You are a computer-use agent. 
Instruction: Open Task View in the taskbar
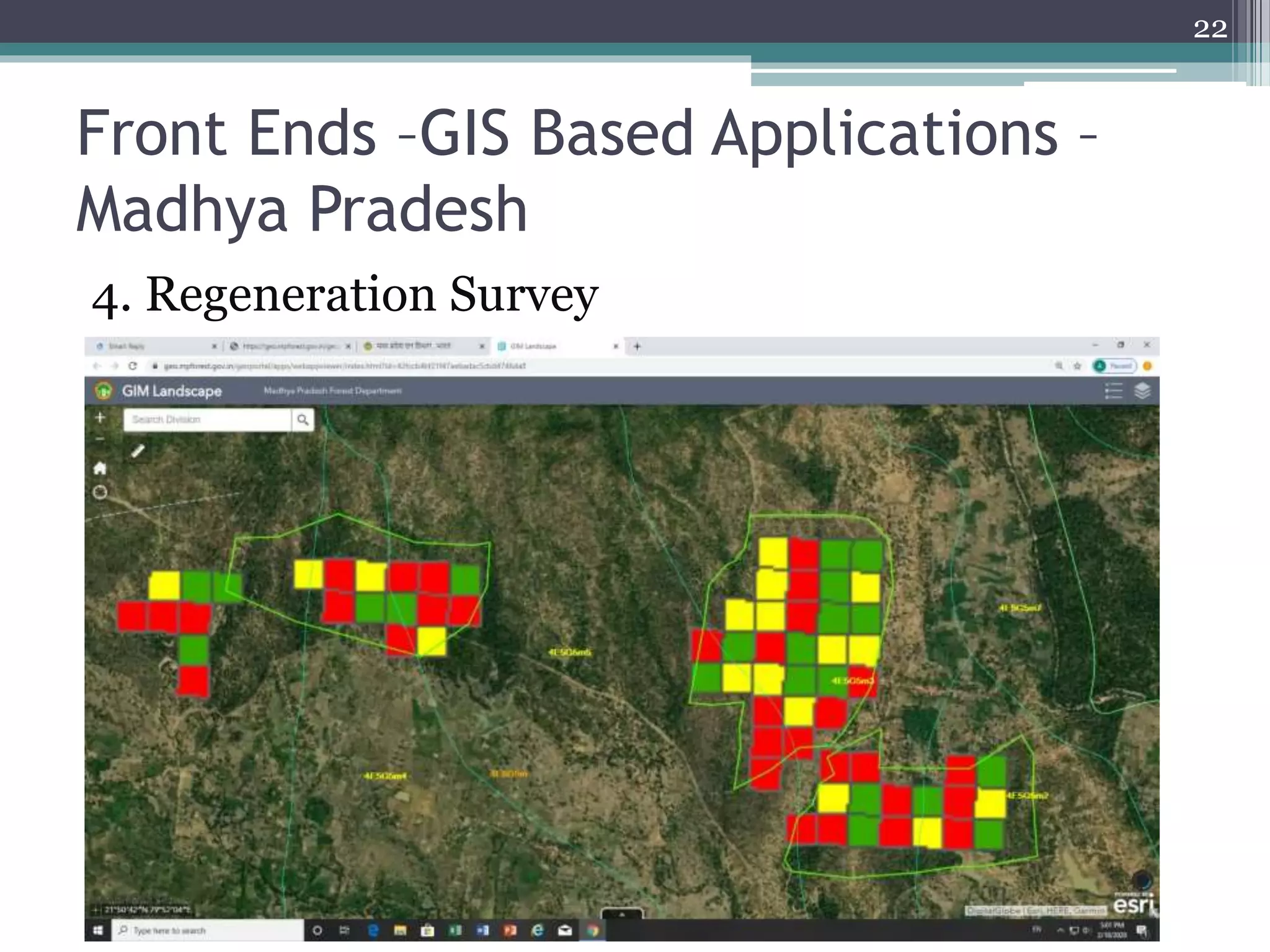pos(345,930)
